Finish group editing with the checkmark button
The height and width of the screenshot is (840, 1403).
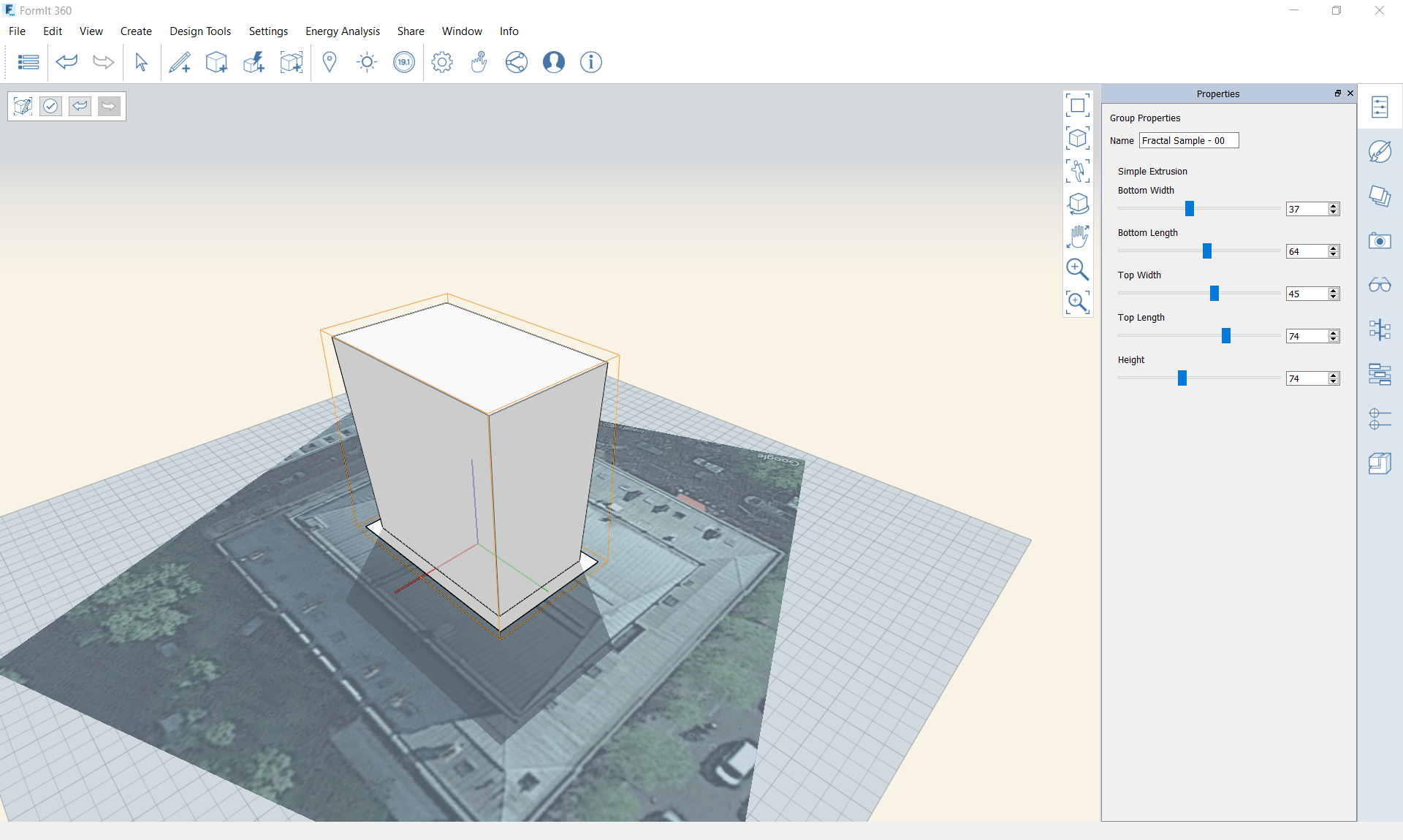50,107
